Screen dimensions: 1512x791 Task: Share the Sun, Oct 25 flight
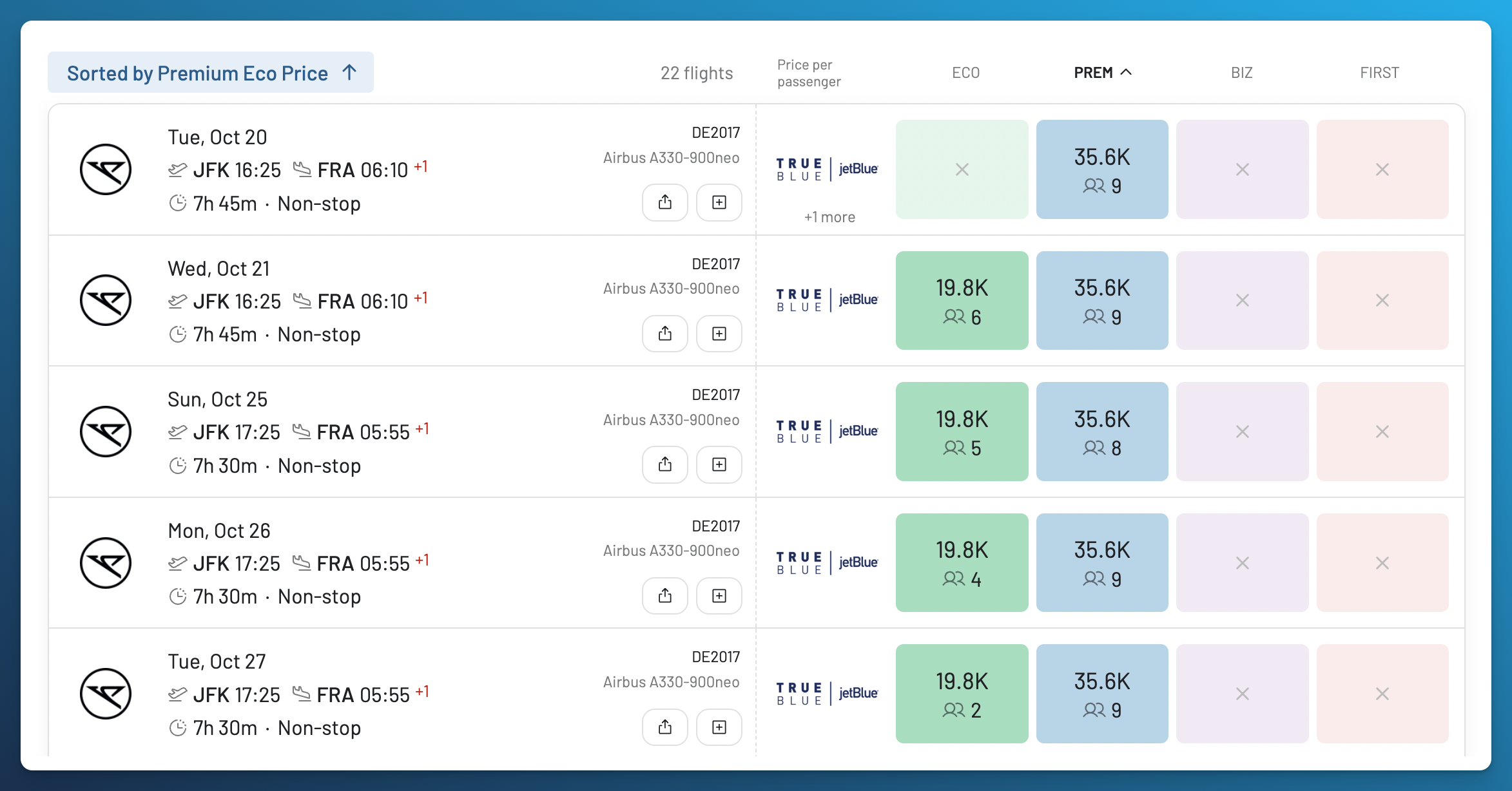pos(665,464)
